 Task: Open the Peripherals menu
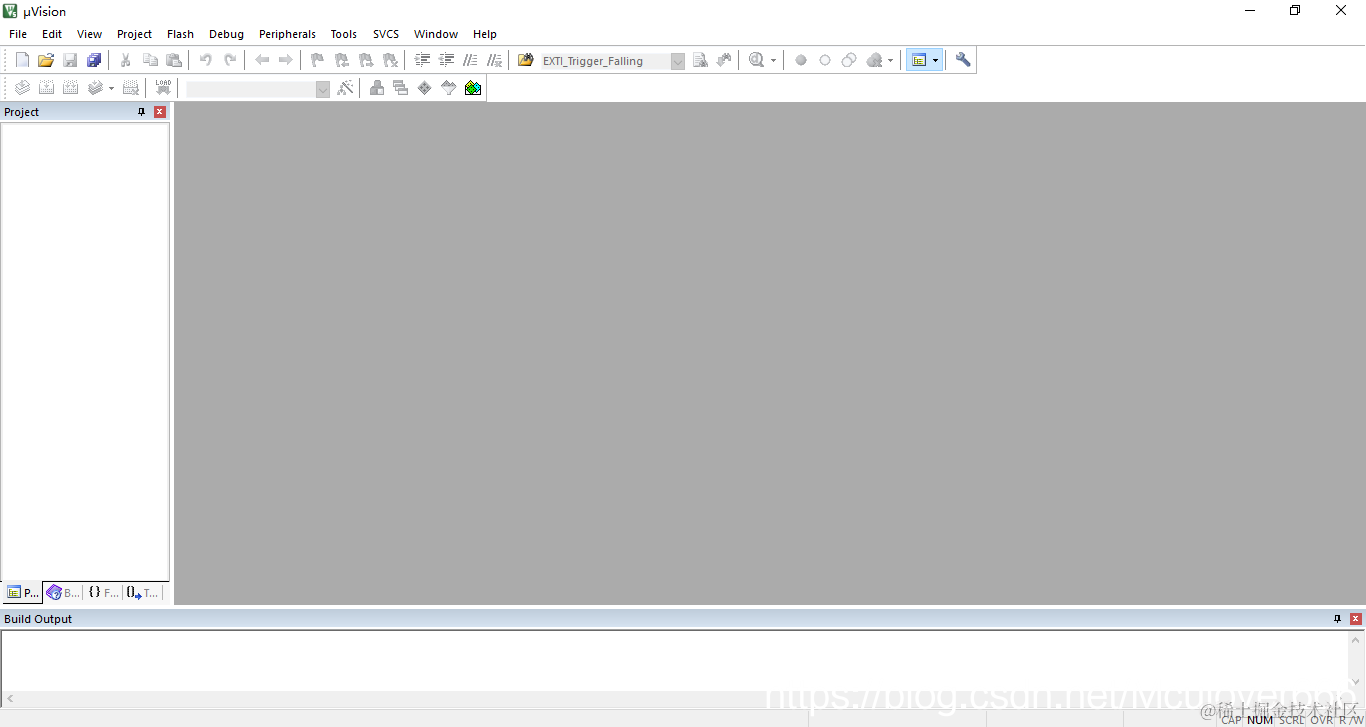[x=288, y=34]
